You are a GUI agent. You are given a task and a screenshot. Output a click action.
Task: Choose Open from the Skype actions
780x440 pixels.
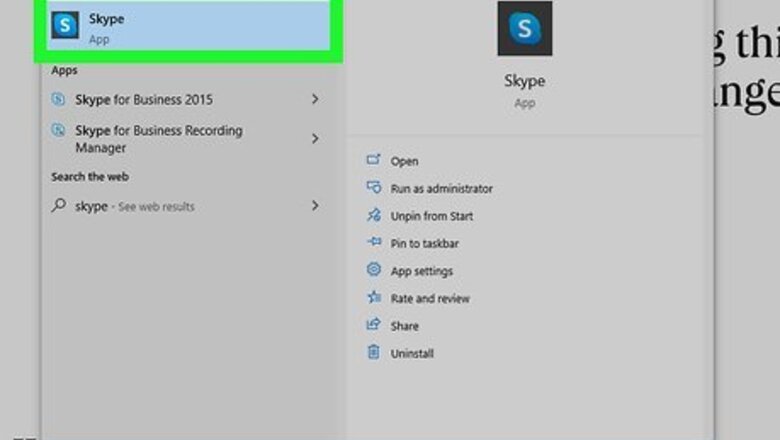[404, 161]
